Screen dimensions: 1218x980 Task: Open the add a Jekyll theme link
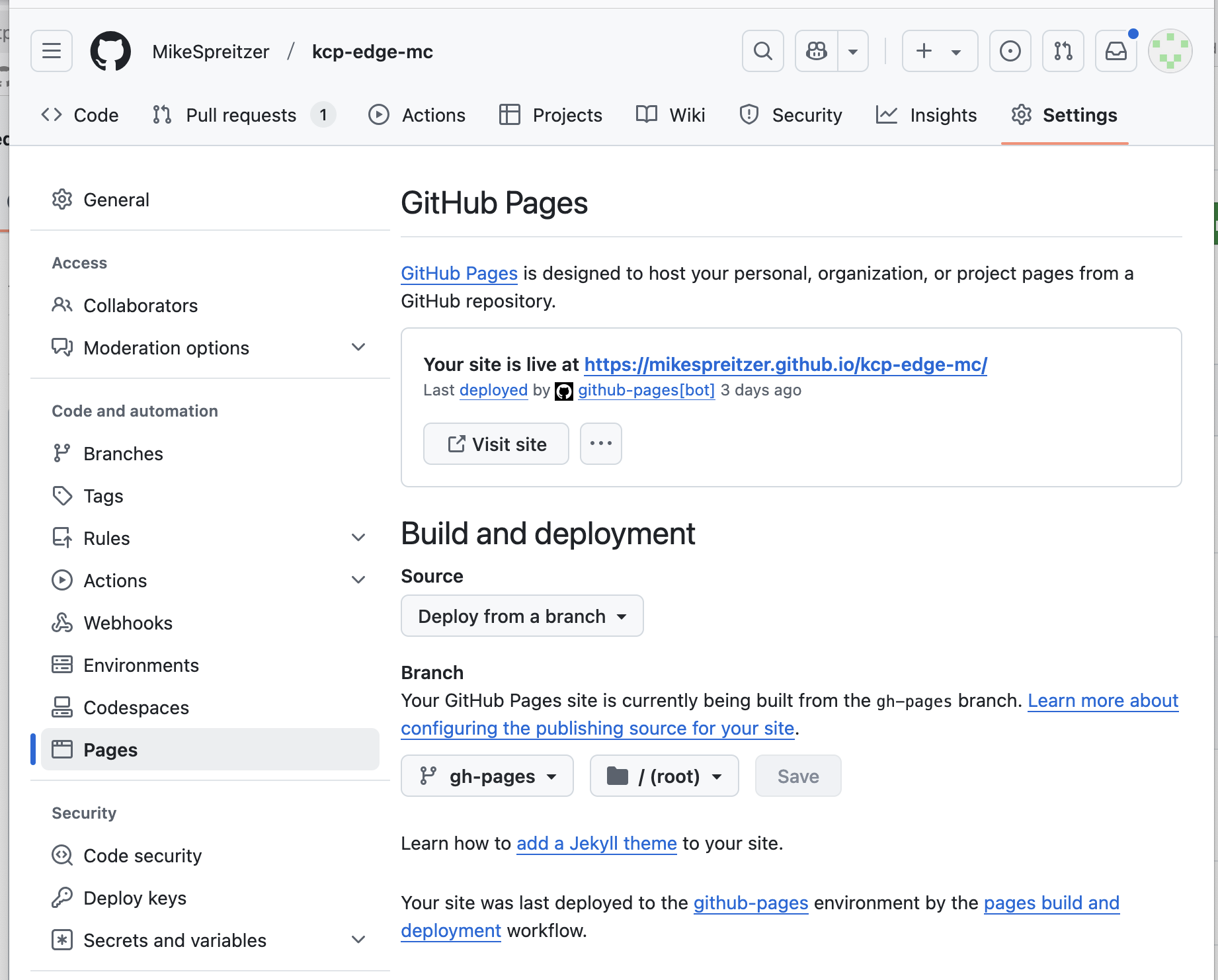(x=596, y=843)
